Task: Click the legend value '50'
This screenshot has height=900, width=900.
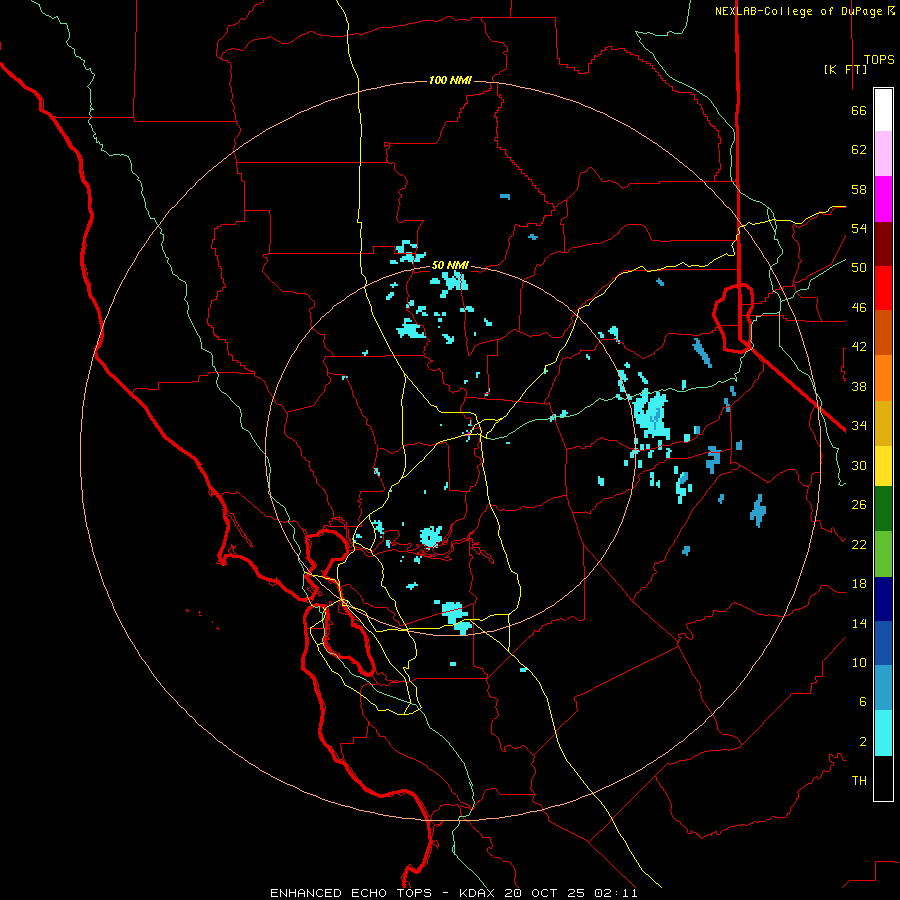Action: (x=859, y=268)
